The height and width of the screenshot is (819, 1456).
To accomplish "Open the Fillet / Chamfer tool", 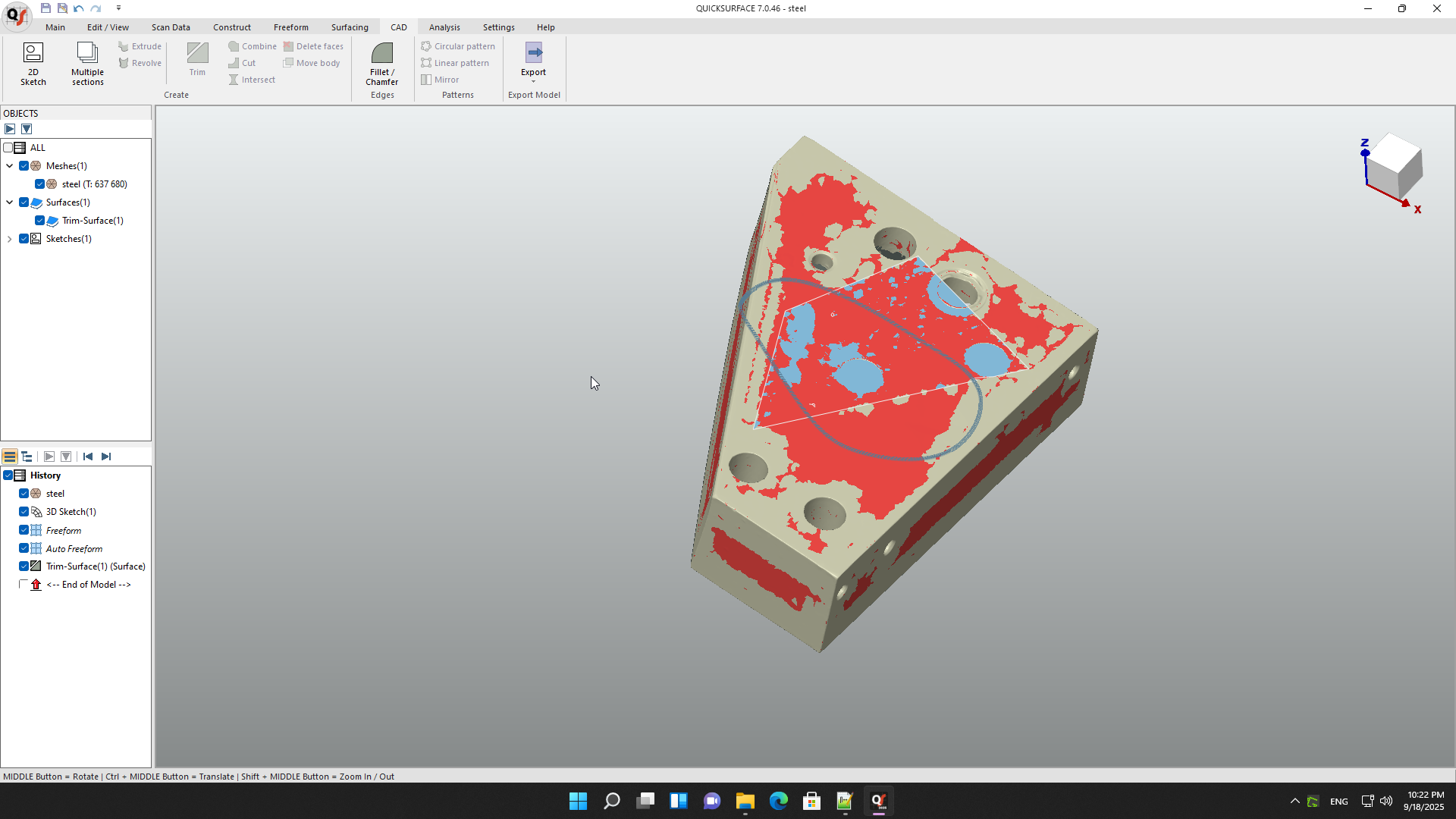I will tap(381, 63).
